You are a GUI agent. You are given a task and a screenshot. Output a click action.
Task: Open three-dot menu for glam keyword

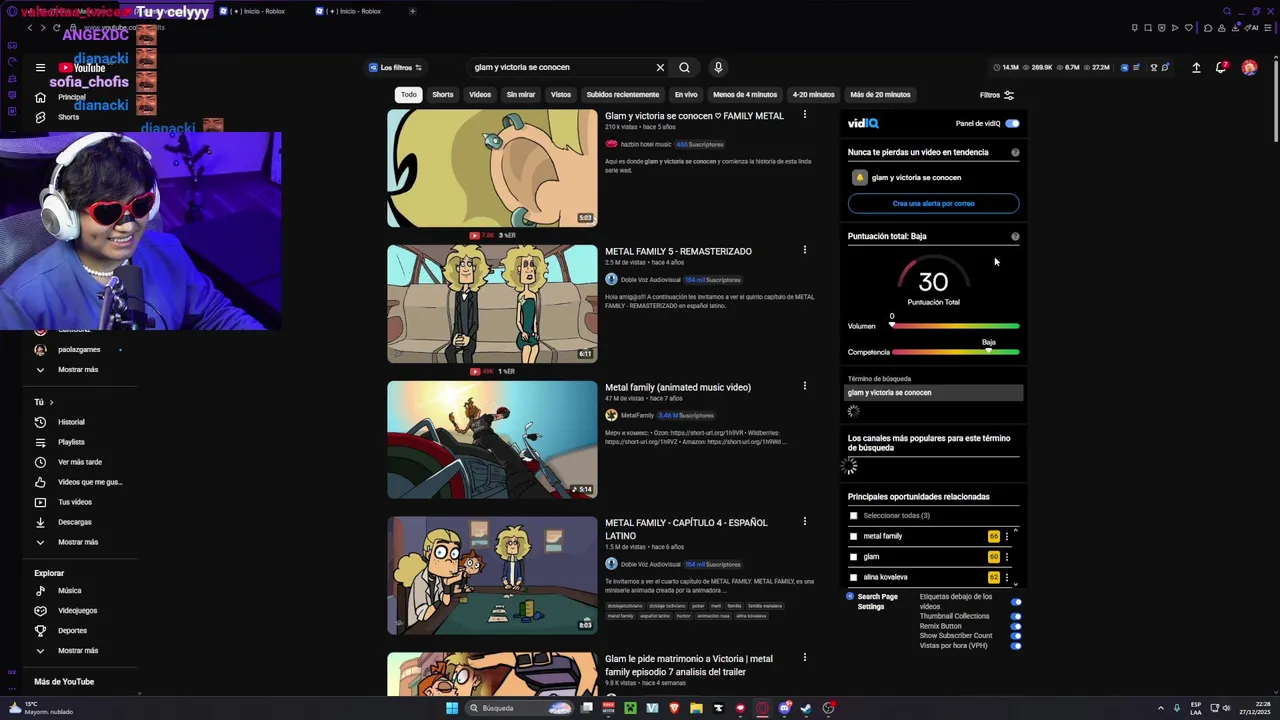(1007, 557)
